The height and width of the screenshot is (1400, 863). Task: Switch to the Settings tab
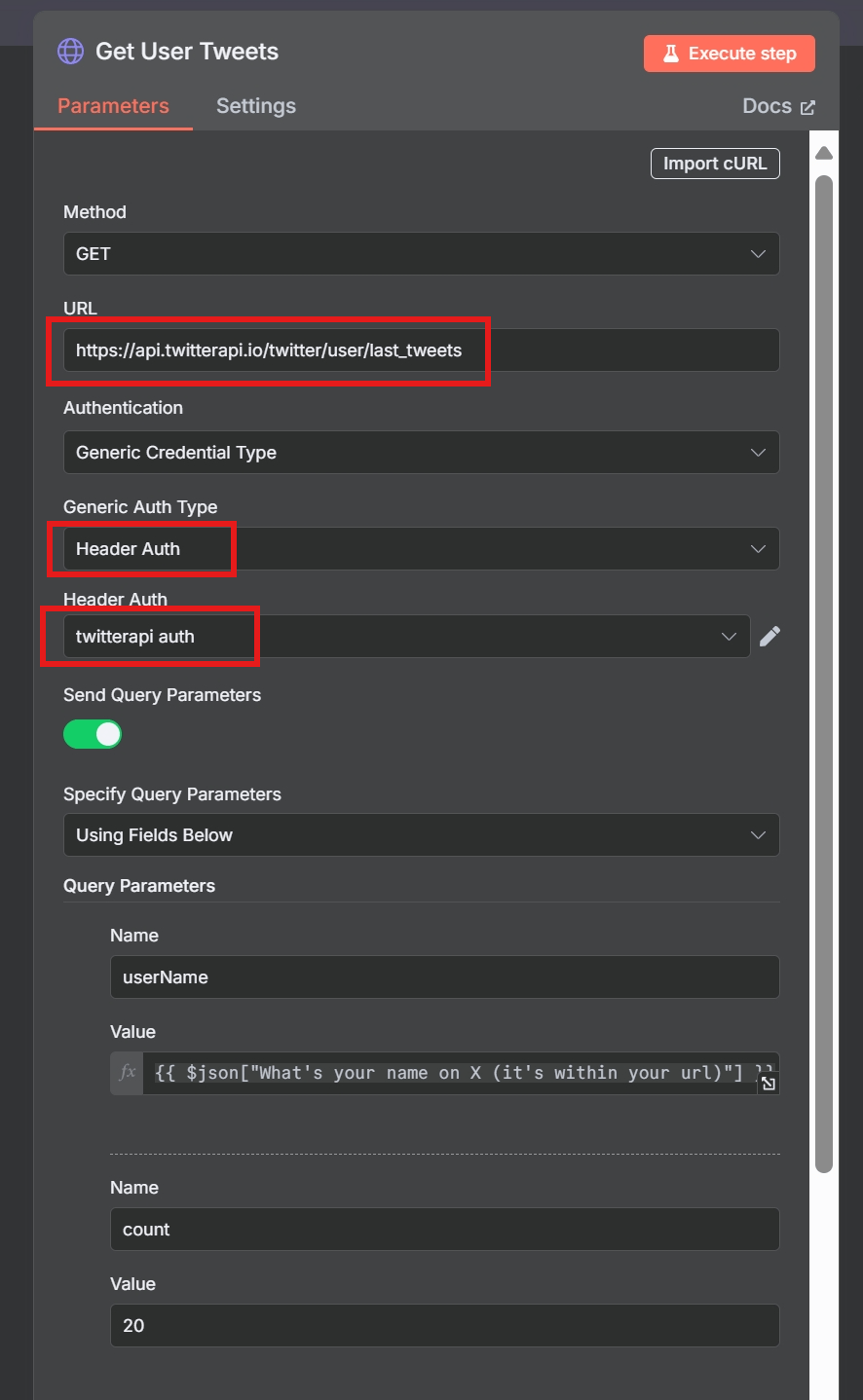pyautogui.click(x=255, y=106)
